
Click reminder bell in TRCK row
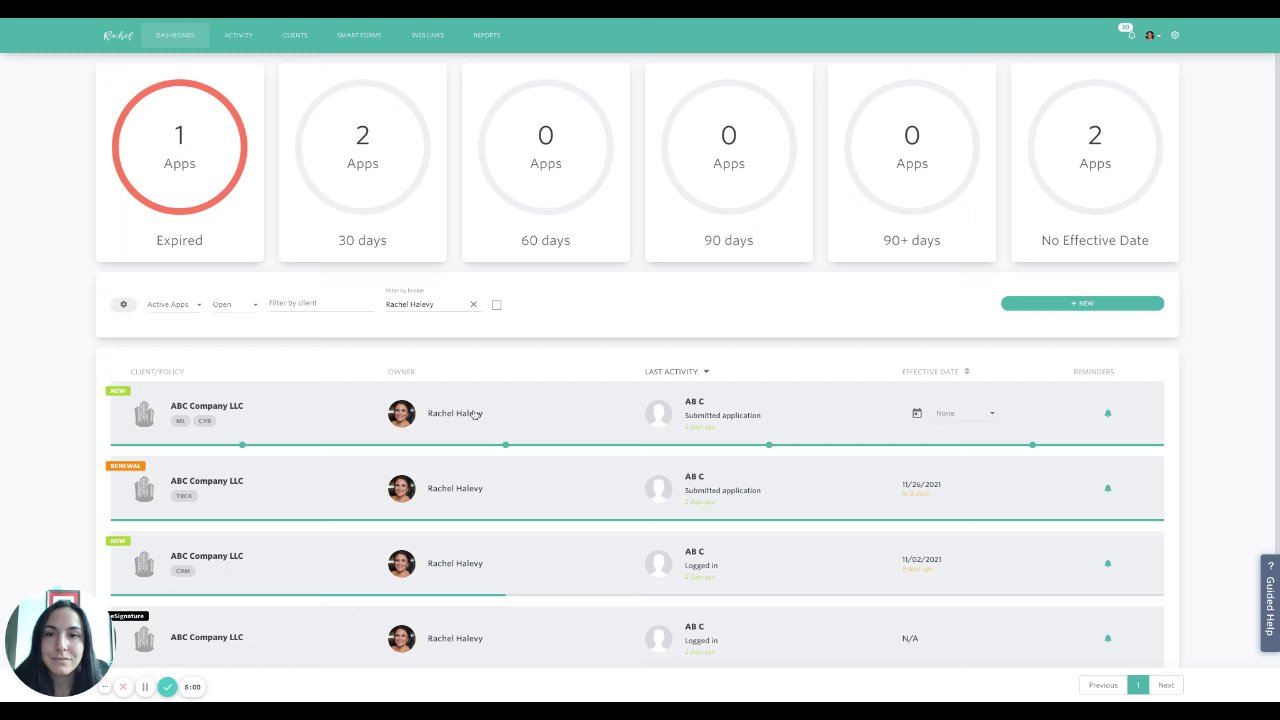click(1107, 488)
